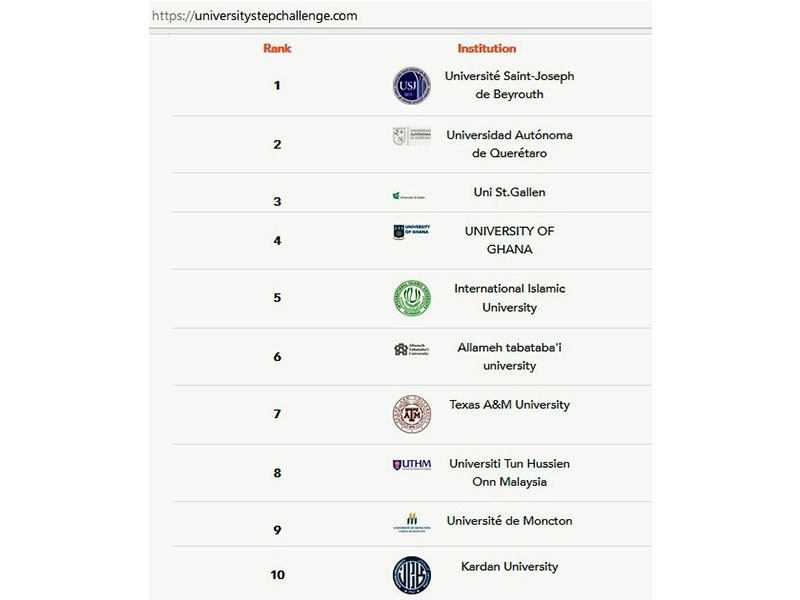Click International Islamic University green seal

tap(412, 298)
